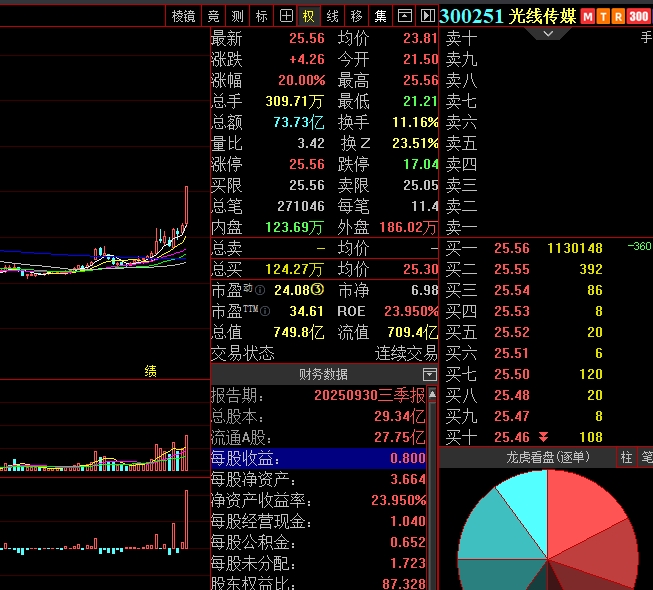This screenshot has height=590, width=653.
Task: Click the 交易状态 value 连续交易
Action: coord(406,354)
